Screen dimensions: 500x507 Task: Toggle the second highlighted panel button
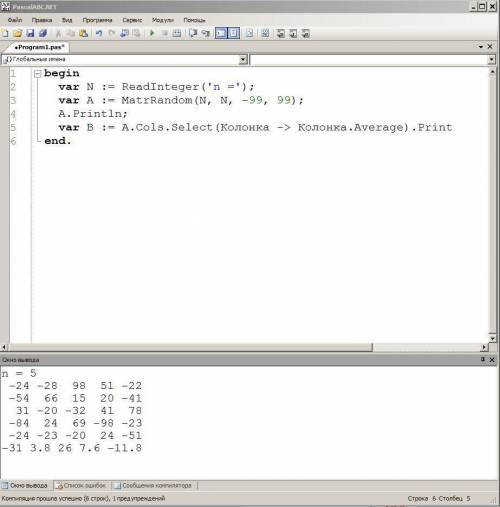tap(234, 33)
